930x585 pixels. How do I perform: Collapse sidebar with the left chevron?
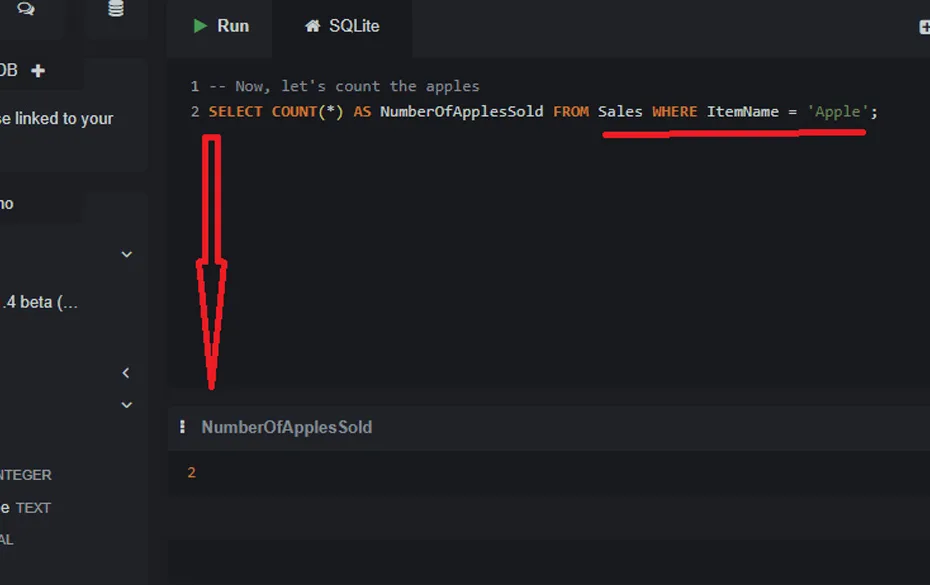pos(126,373)
